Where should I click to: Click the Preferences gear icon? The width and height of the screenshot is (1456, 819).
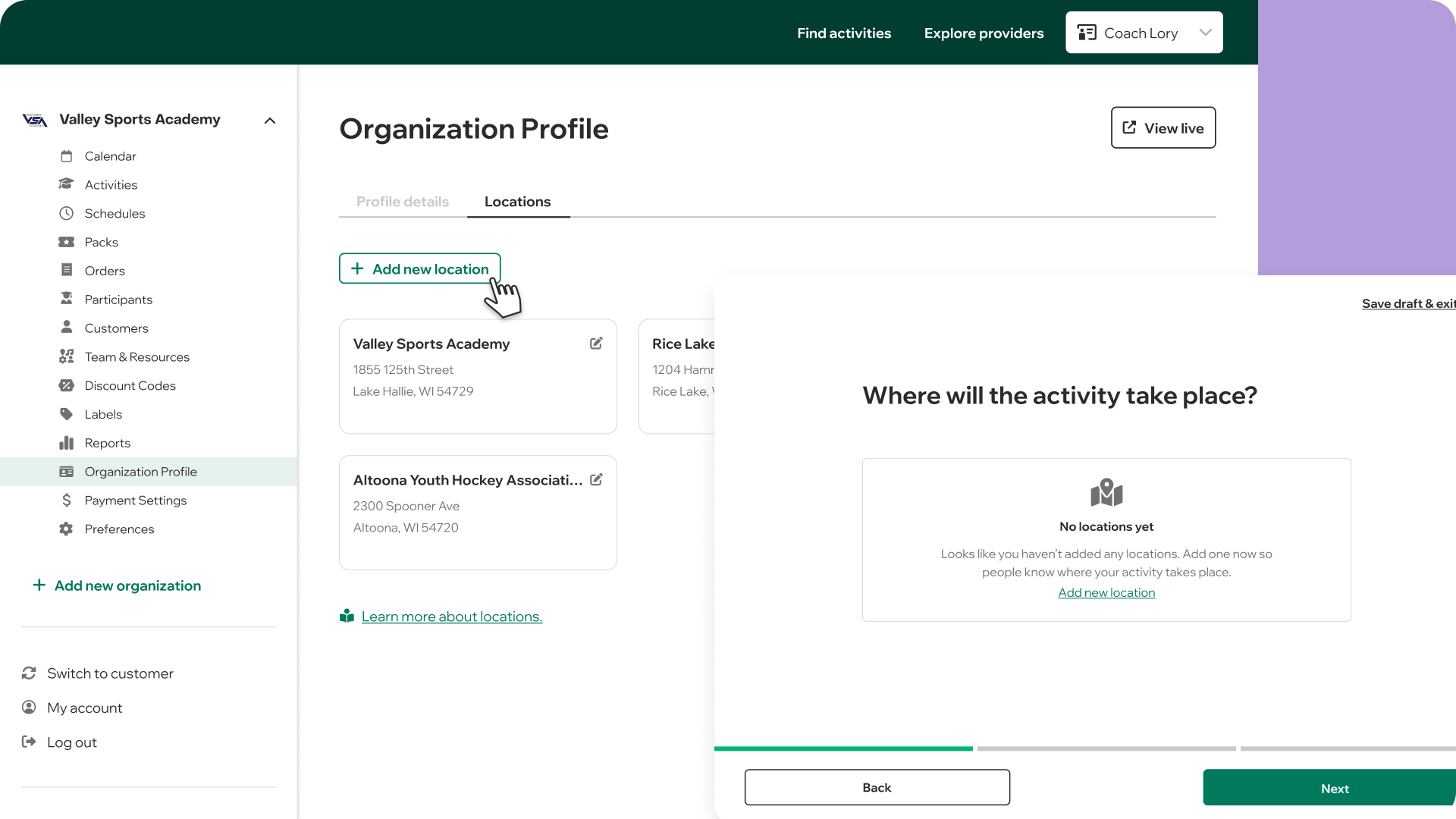(x=67, y=529)
